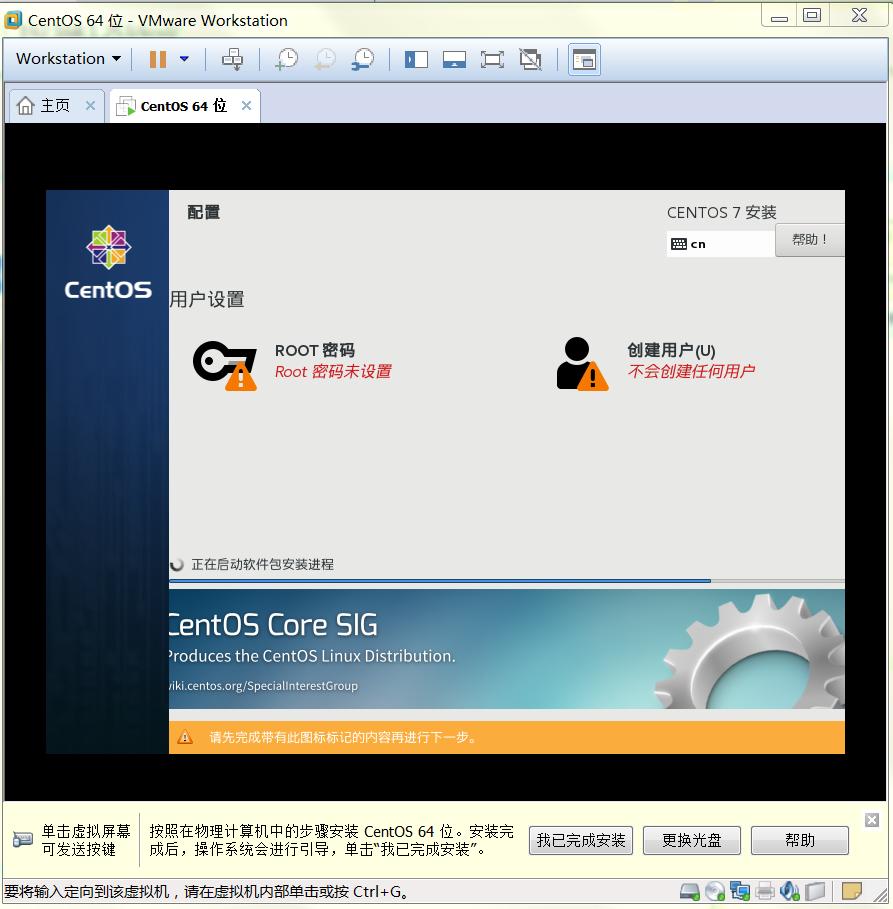The image size is (893, 909).
Task: Click the sound card status icon
Action: coord(790,890)
